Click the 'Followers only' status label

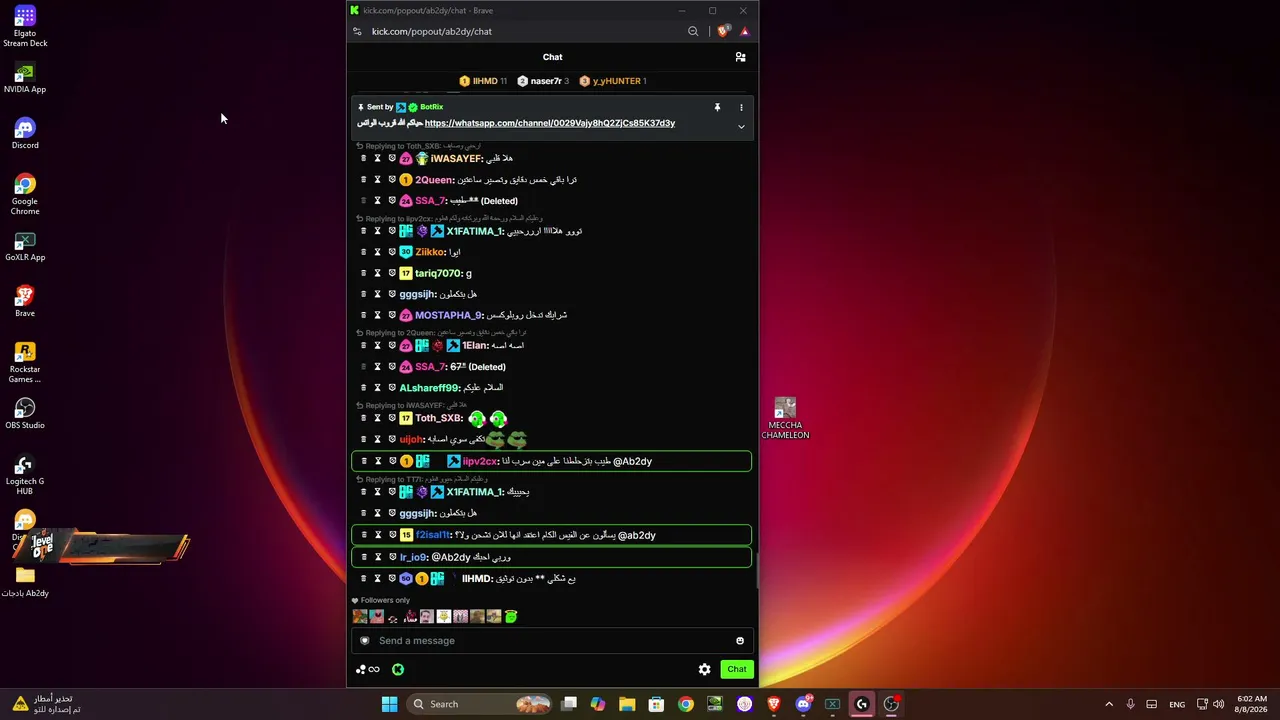(x=381, y=601)
